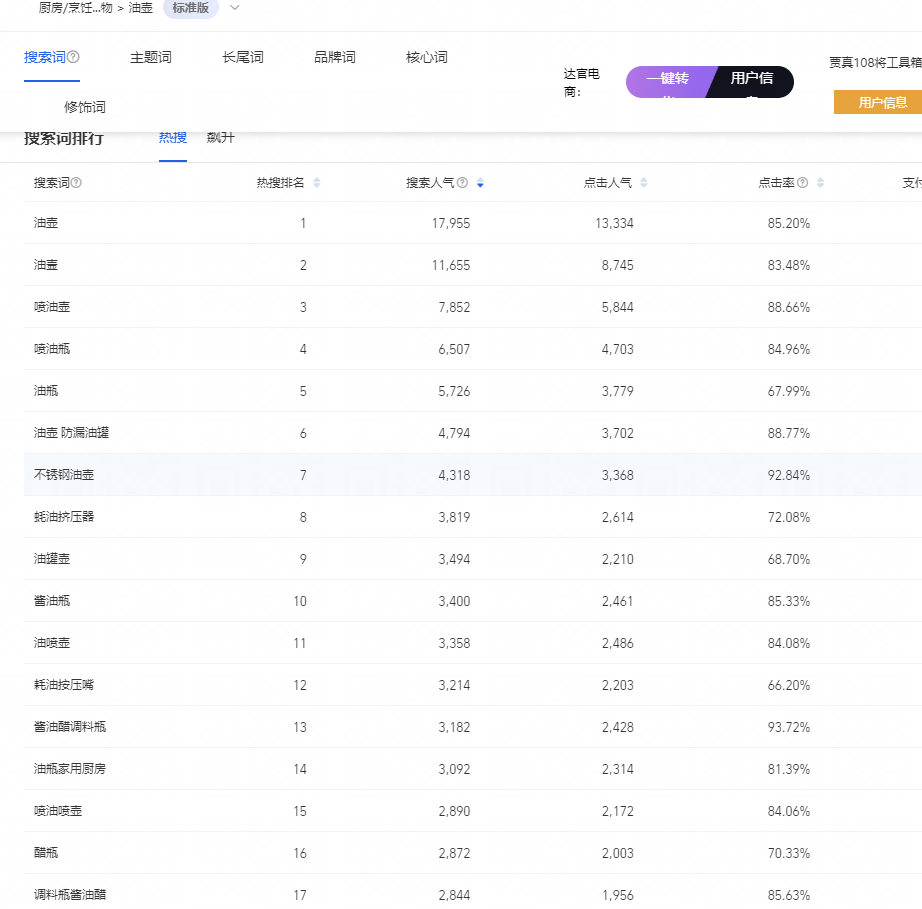
Task: Go to the 核心词 tab
Action: click(x=427, y=57)
